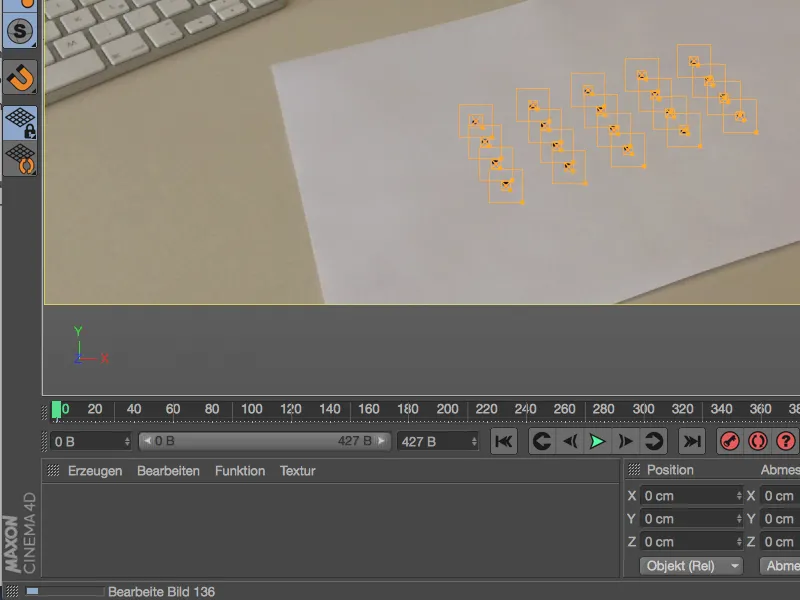This screenshot has height=600, width=800.
Task: Go to previous keyframe
Action: click(x=541, y=441)
